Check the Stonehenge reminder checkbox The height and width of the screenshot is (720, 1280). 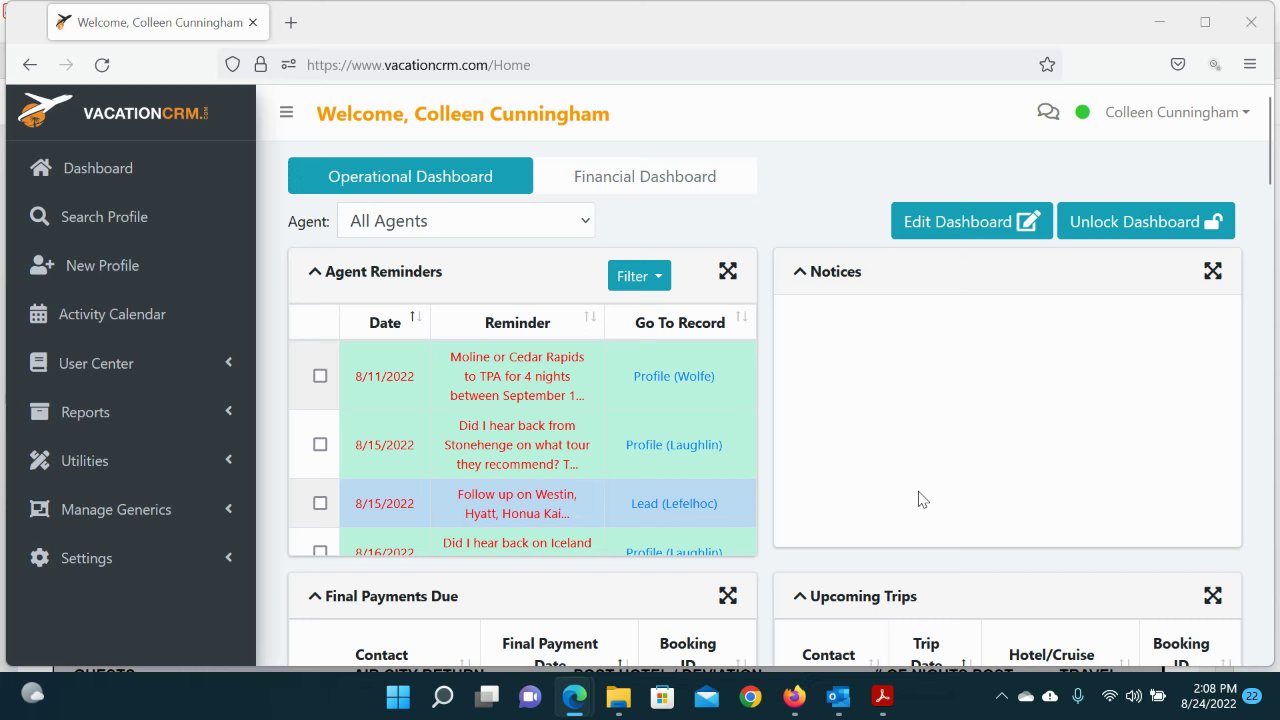pos(320,444)
